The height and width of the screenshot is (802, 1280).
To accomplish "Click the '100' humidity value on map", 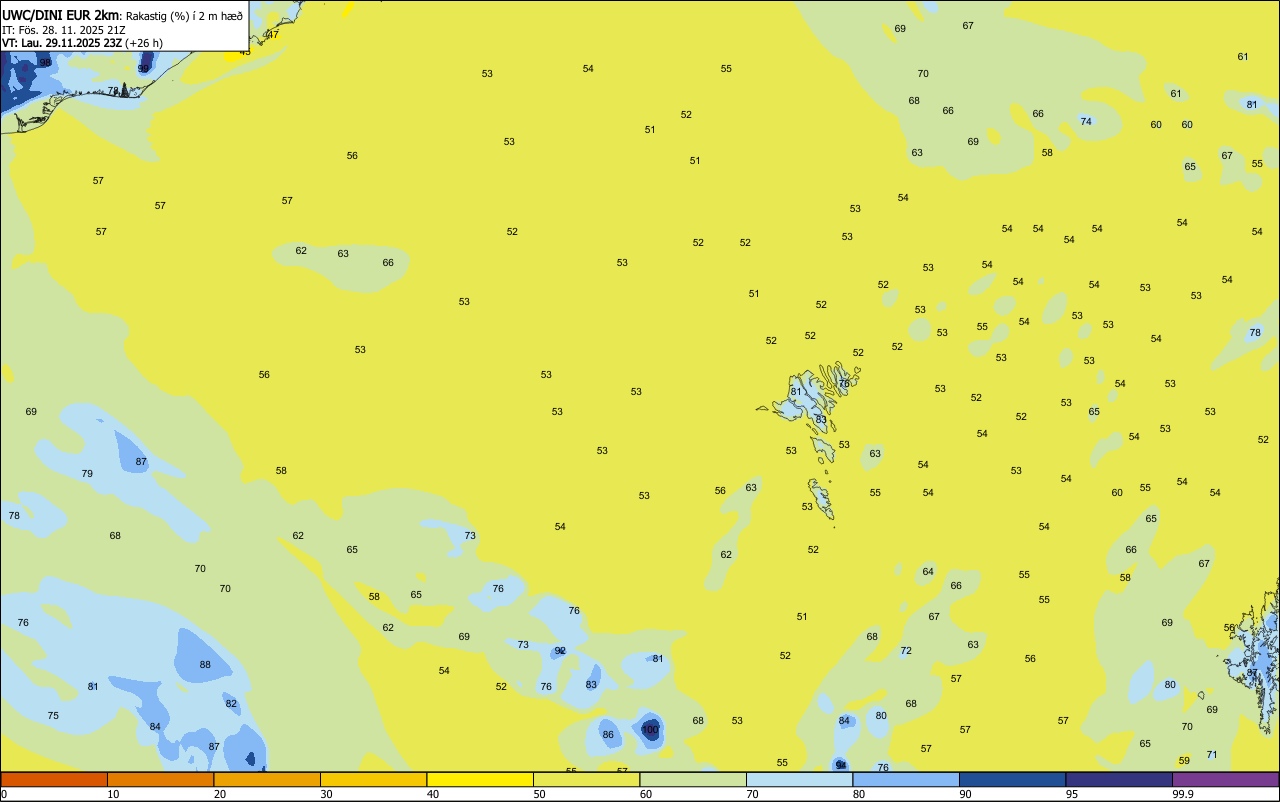I will point(650,730).
